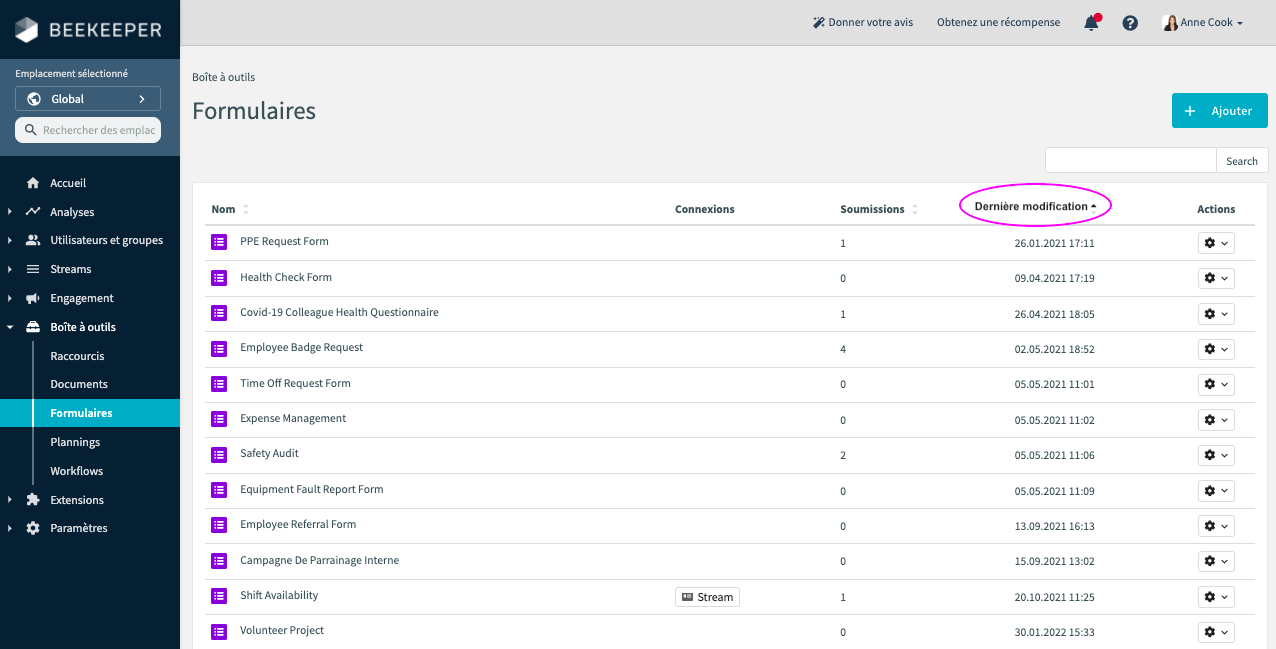Open Covid-19 Colleague Health Questionnaire form
Image resolution: width=1276 pixels, height=649 pixels.
click(x=339, y=312)
